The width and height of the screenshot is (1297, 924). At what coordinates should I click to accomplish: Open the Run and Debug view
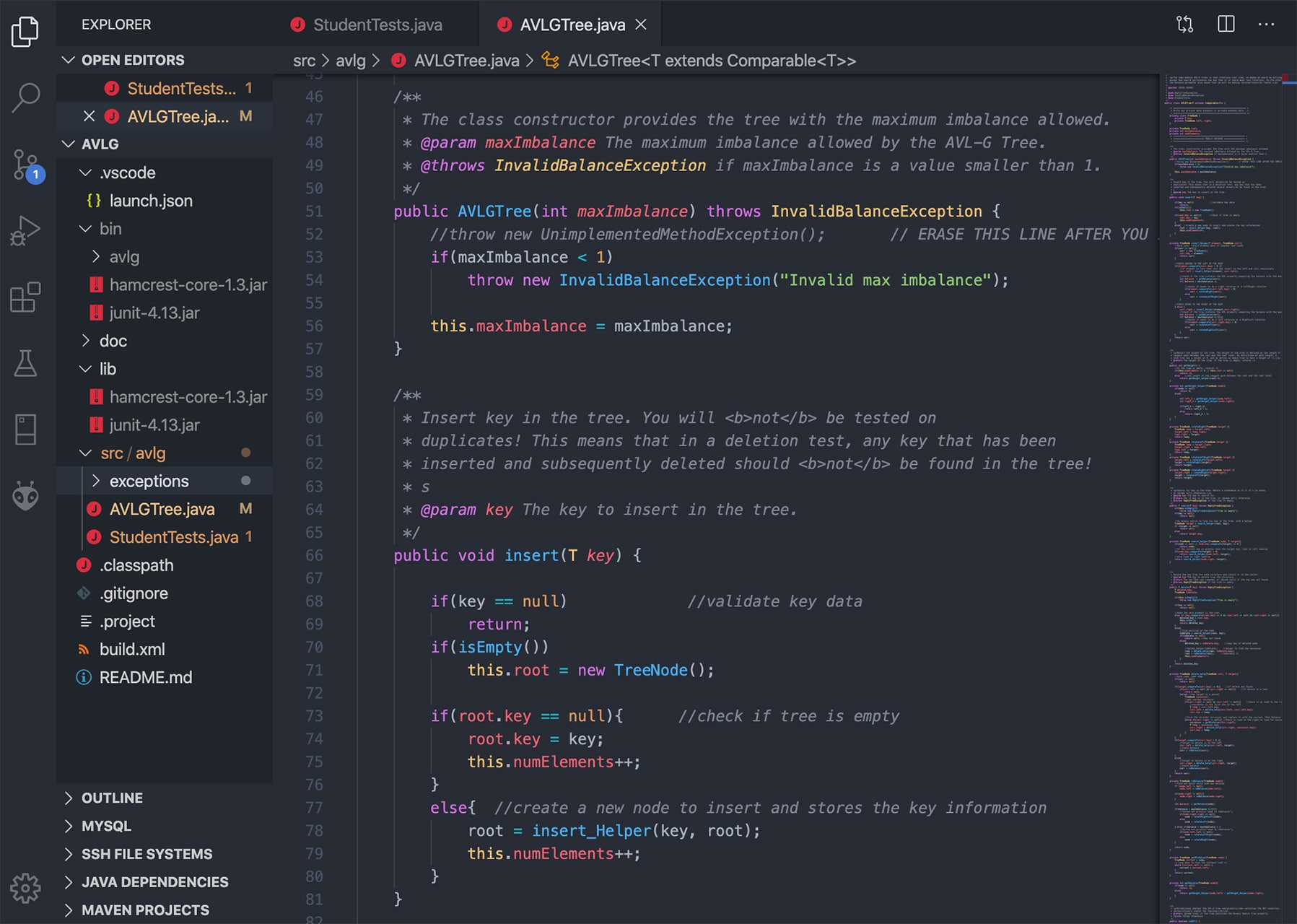(26, 230)
